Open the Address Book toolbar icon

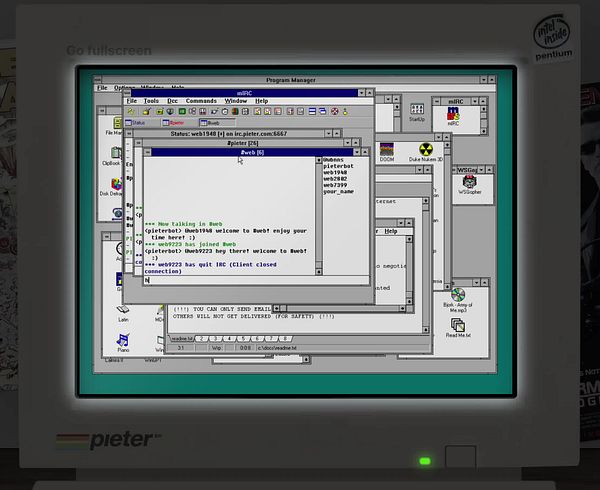pyautogui.click(x=245, y=112)
